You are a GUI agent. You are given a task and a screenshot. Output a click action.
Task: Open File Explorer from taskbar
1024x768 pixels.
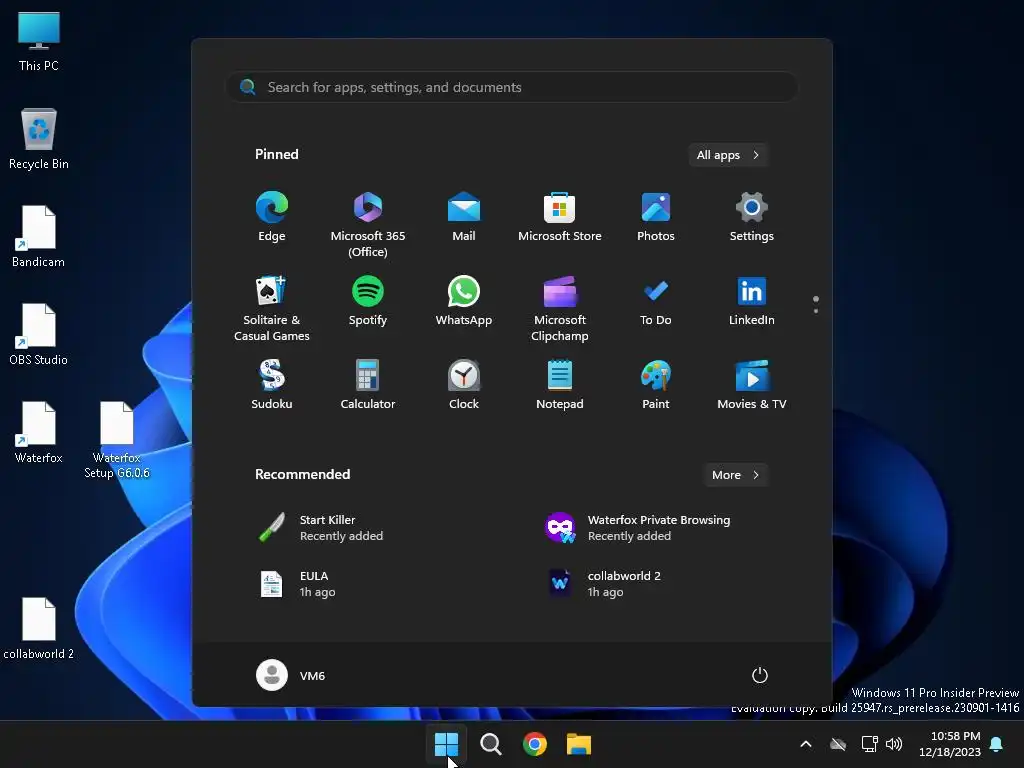point(579,744)
